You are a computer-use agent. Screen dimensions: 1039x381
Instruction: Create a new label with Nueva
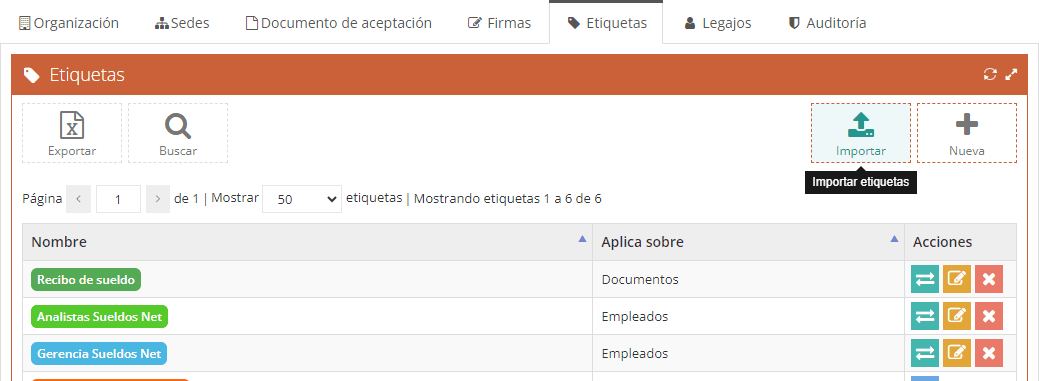pos(967,133)
